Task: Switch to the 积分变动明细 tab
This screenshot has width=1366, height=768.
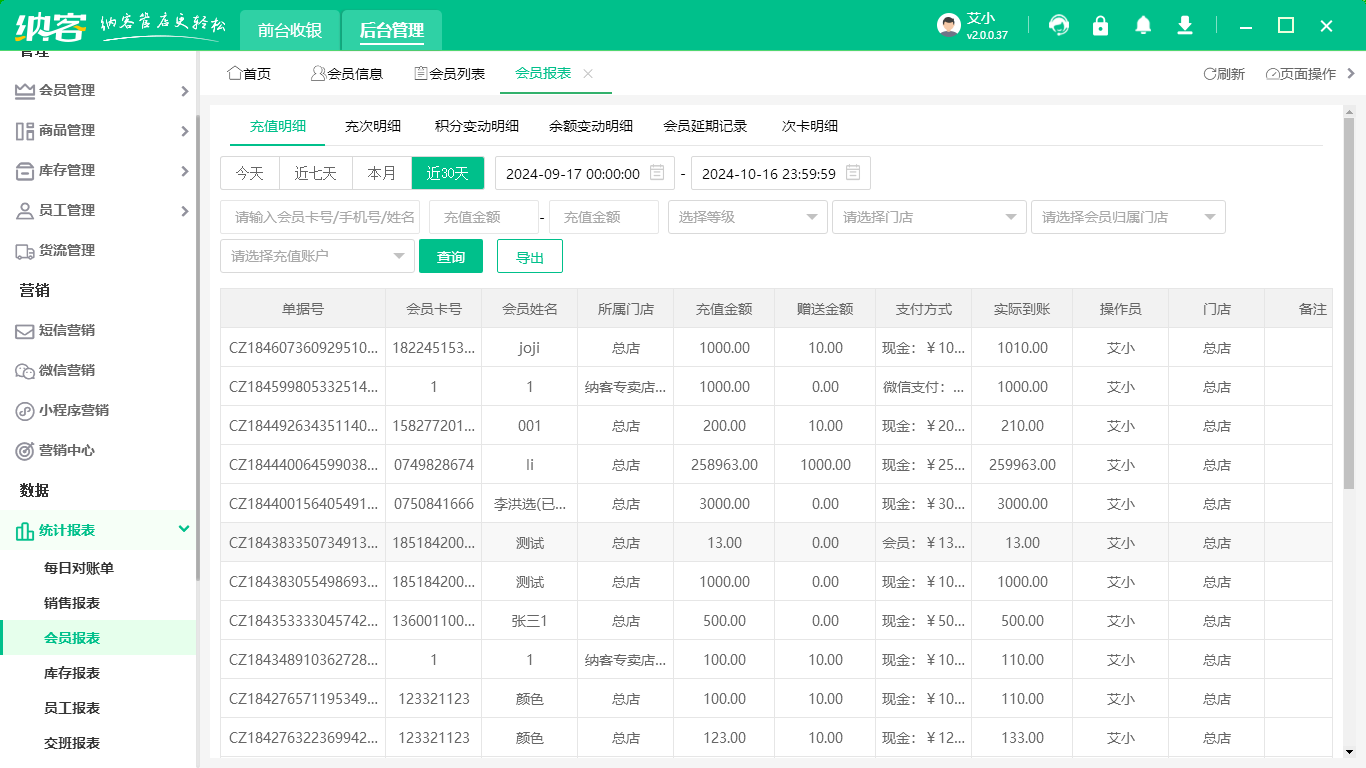Action: click(x=477, y=126)
